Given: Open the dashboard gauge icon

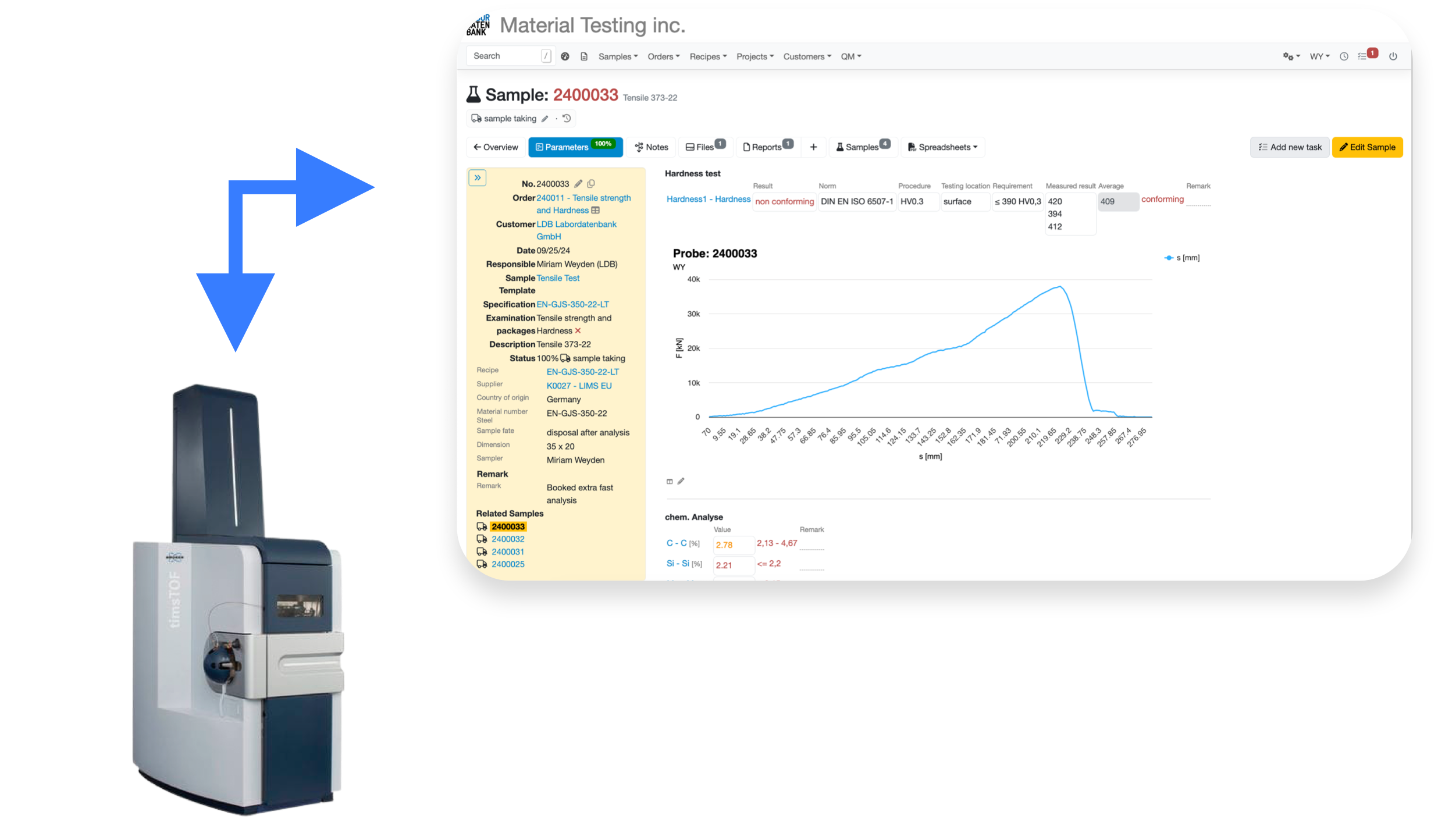Looking at the screenshot, I should 565,56.
